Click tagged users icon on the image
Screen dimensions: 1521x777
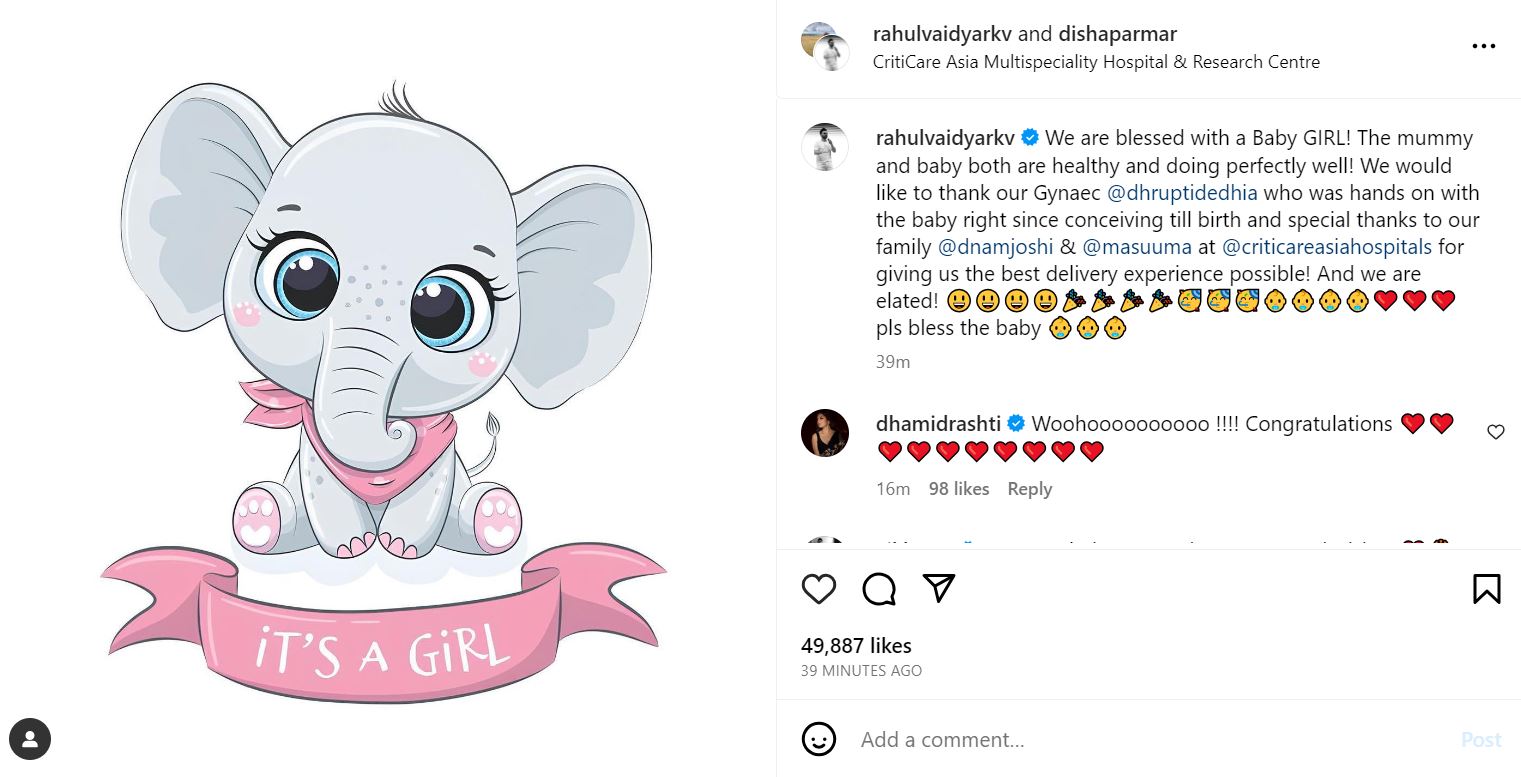(31, 740)
